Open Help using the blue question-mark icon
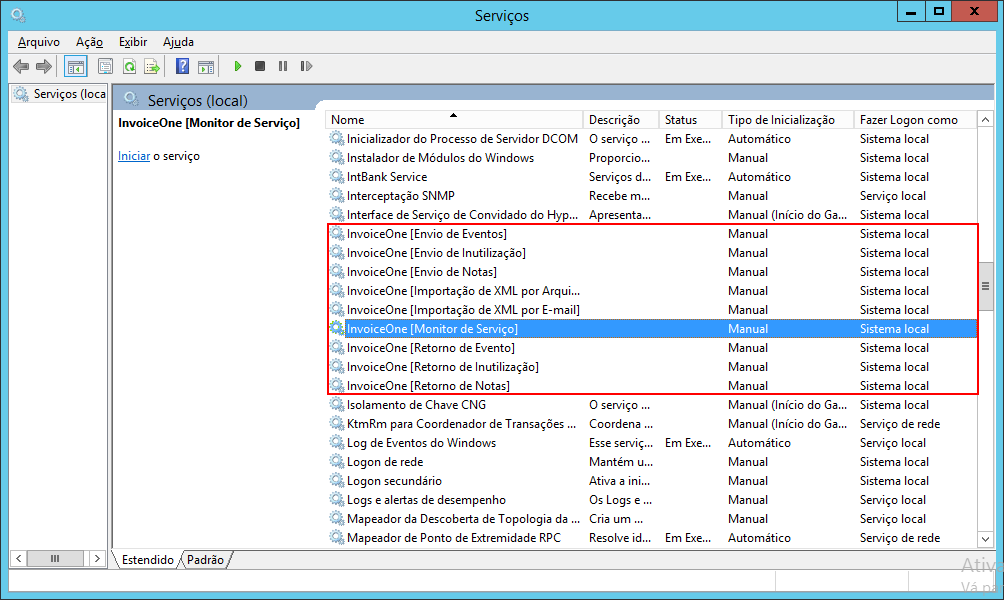Image resolution: width=1004 pixels, height=600 pixels. coord(182,66)
